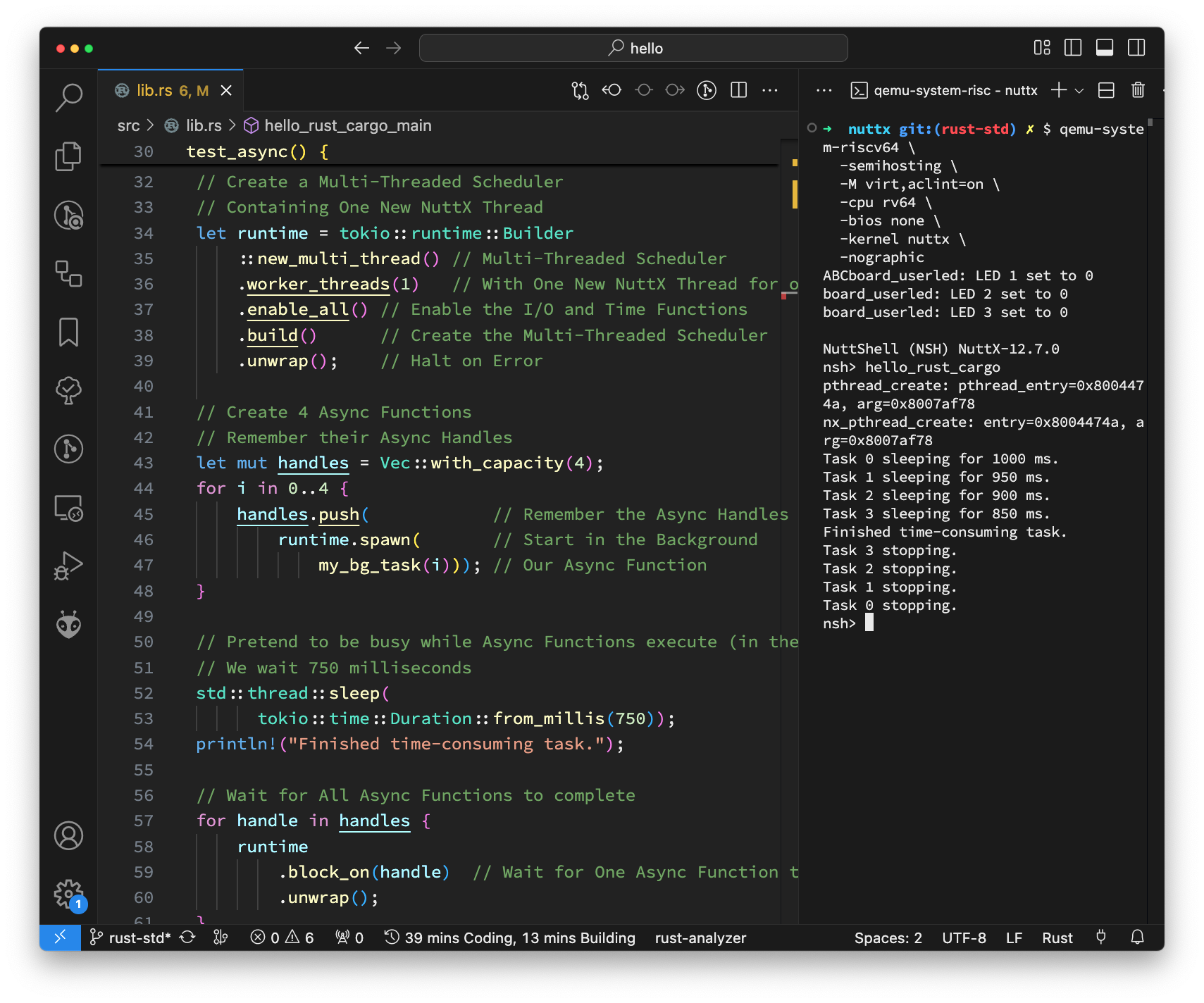Click hello_rust_cargo_main breadcrumb item
Screen dimensions: 1204x1003
pos(347,125)
